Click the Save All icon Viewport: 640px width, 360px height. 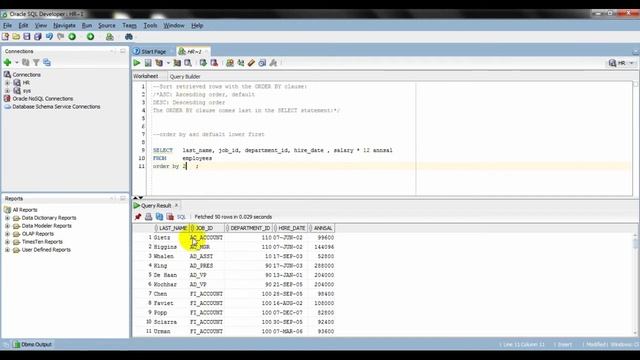[38, 37]
